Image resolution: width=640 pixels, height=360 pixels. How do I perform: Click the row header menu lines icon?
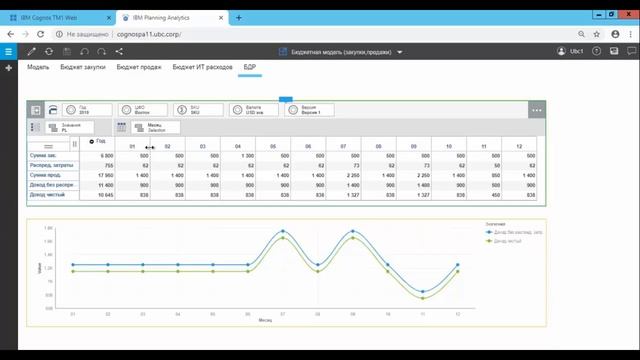[48, 146]
